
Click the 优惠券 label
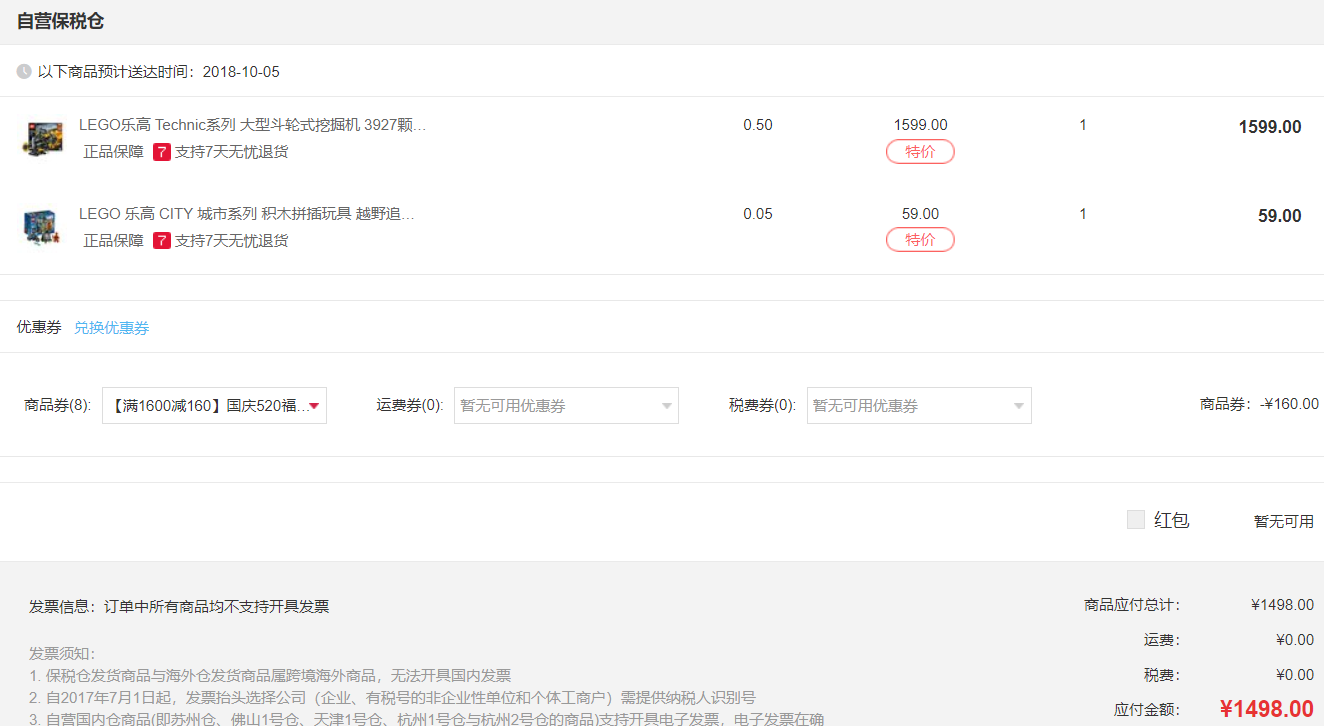pos(39,328)
